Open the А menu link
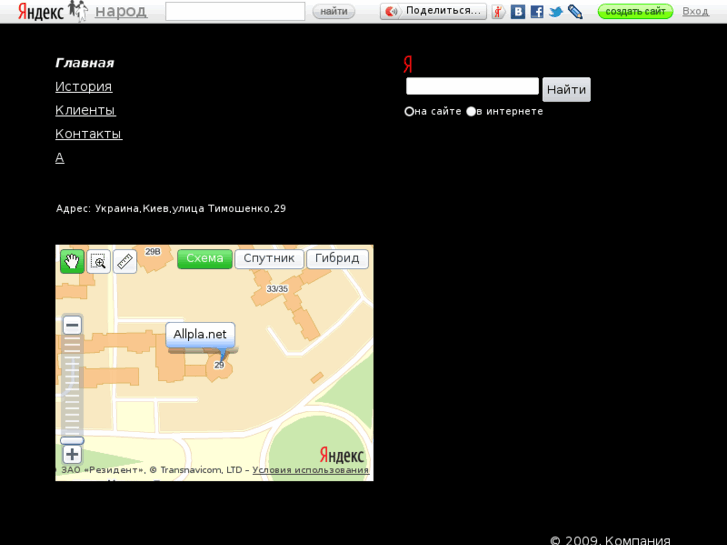Screen dimensions: 727x545 tap(59, 158)
